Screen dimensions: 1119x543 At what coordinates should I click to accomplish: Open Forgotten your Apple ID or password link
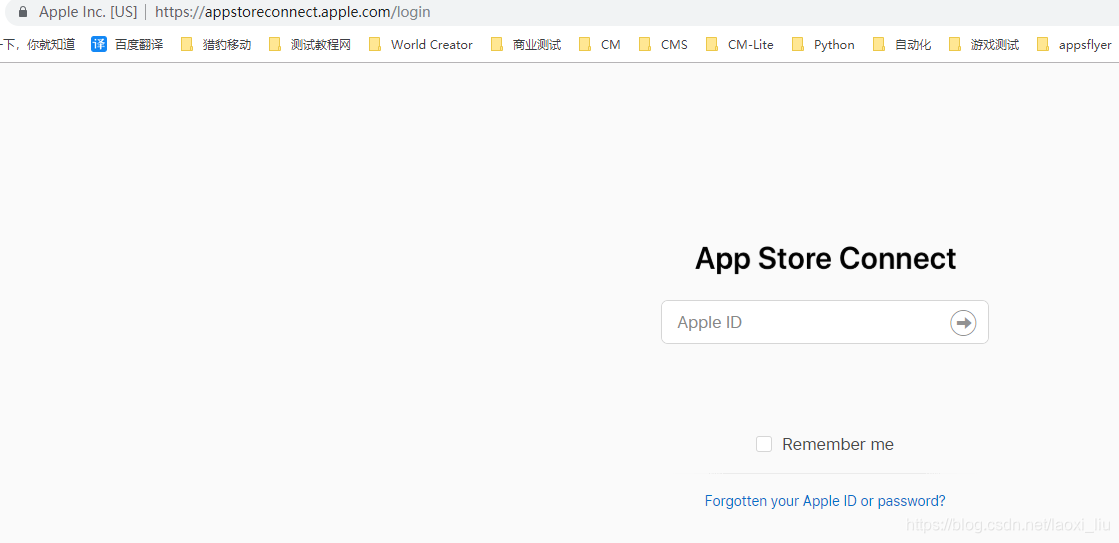coord(825,501)
